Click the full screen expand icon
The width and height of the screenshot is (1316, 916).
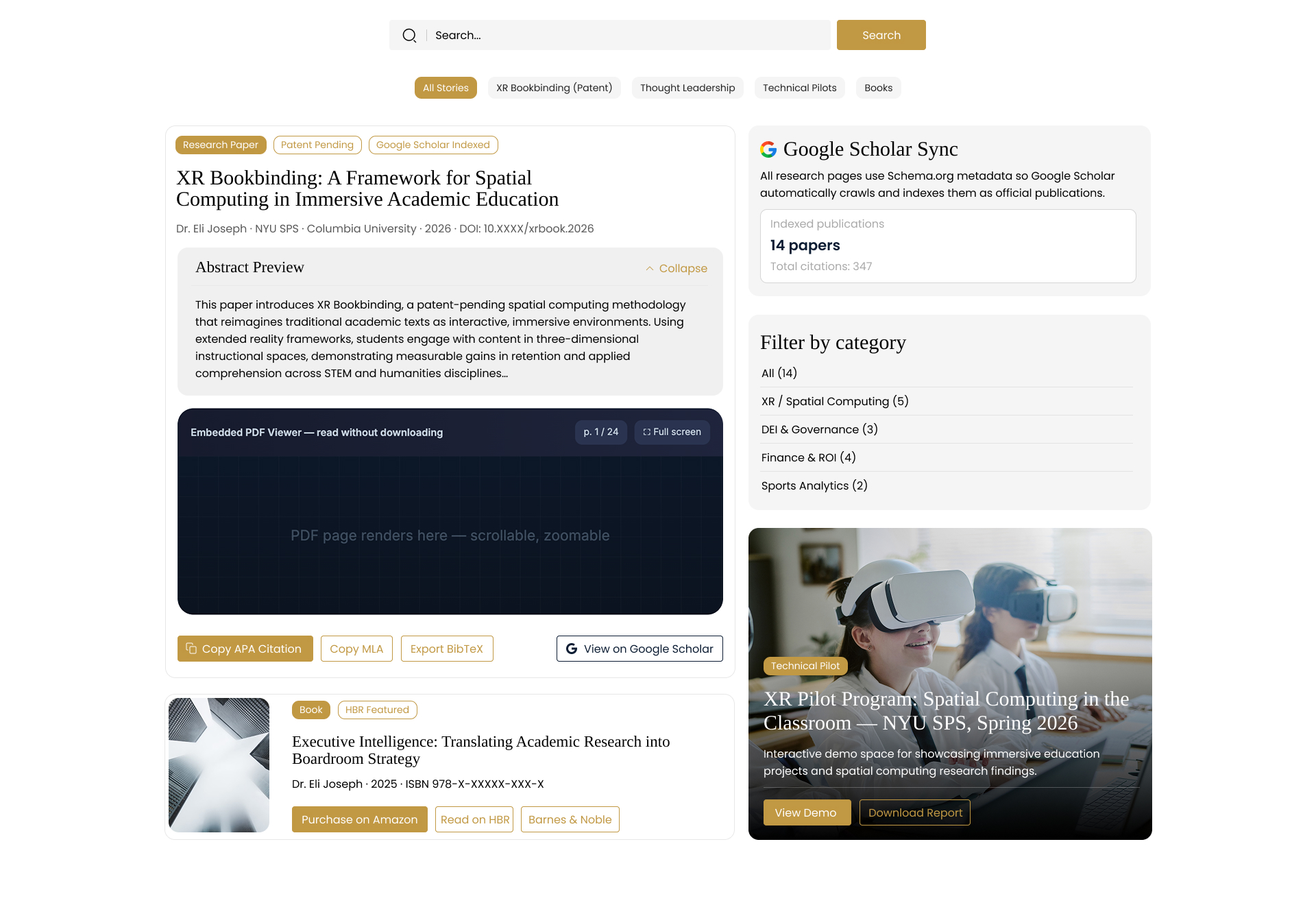[646, 432]
